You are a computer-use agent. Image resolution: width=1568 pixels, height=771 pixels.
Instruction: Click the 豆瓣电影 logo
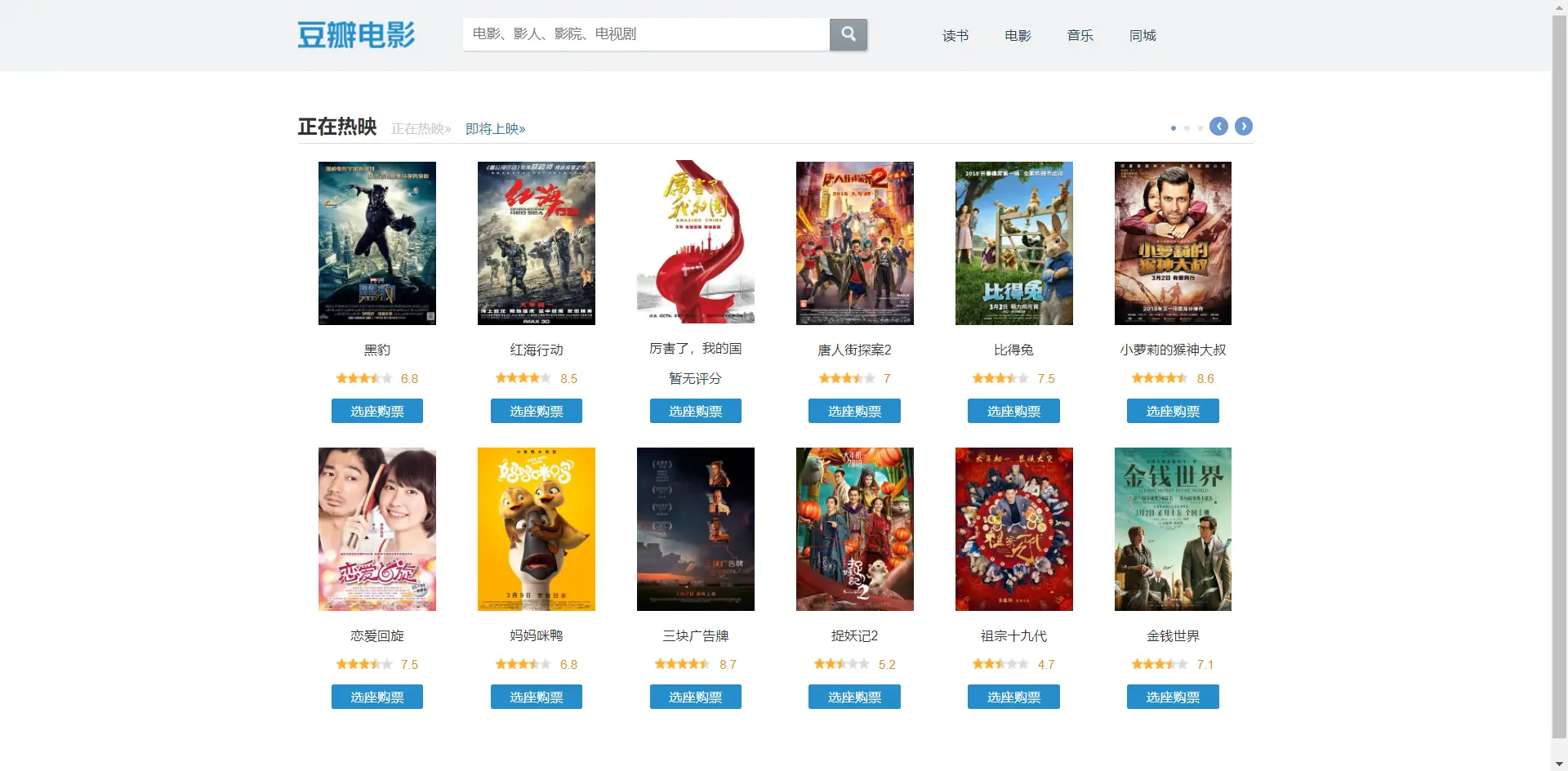[x=356, y=35]
